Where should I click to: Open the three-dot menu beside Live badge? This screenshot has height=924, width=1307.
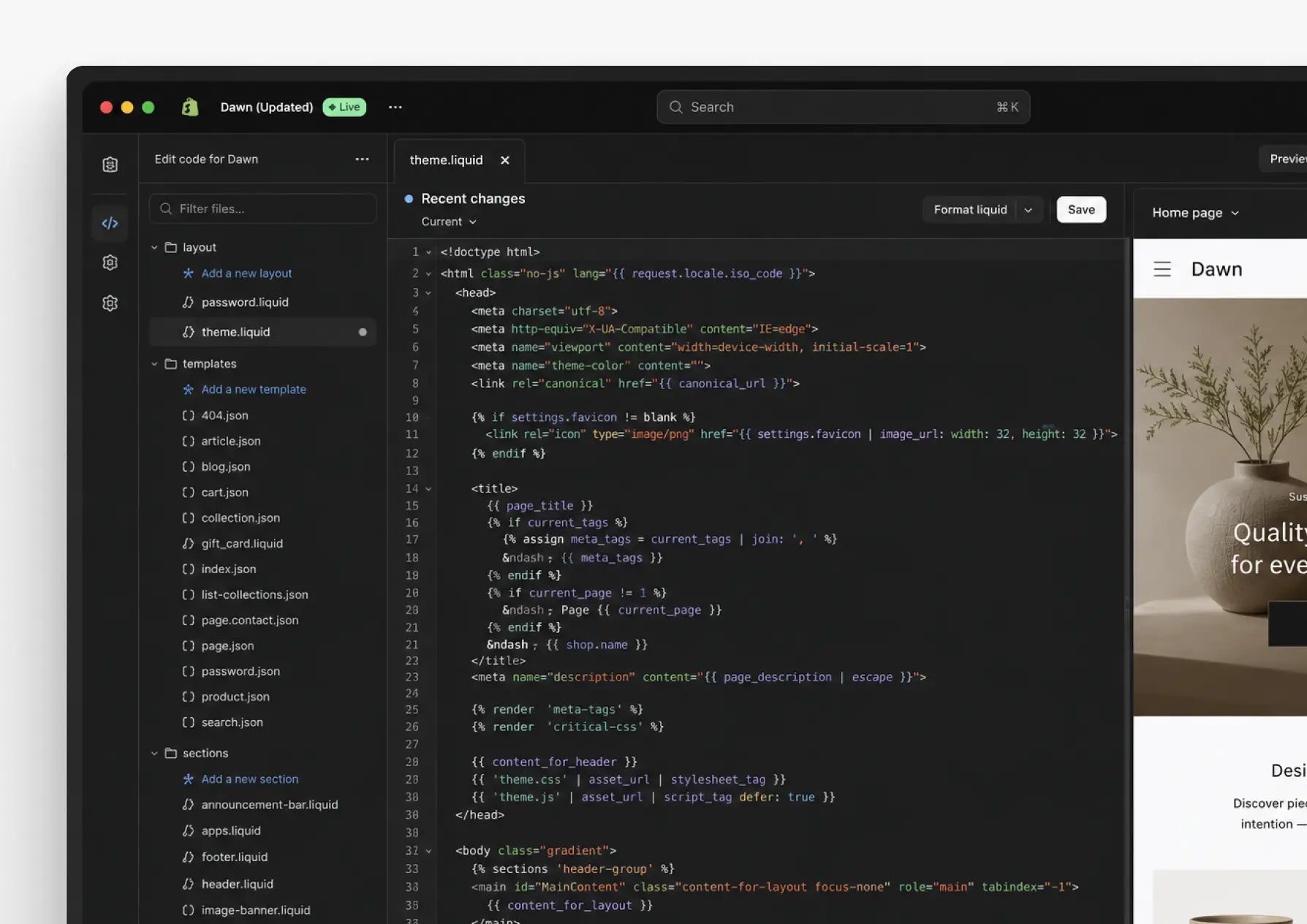395,107
